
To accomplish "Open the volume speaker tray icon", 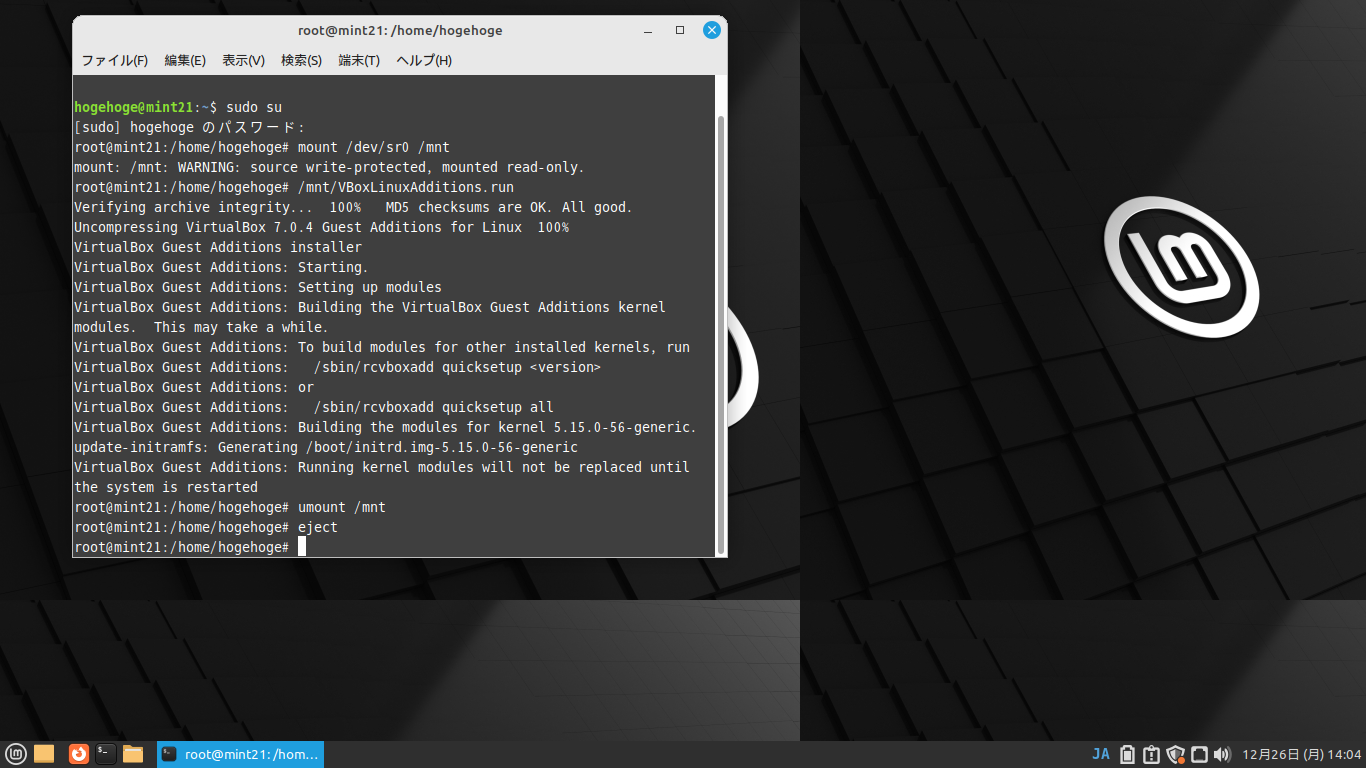I will tap(1221, 754).
